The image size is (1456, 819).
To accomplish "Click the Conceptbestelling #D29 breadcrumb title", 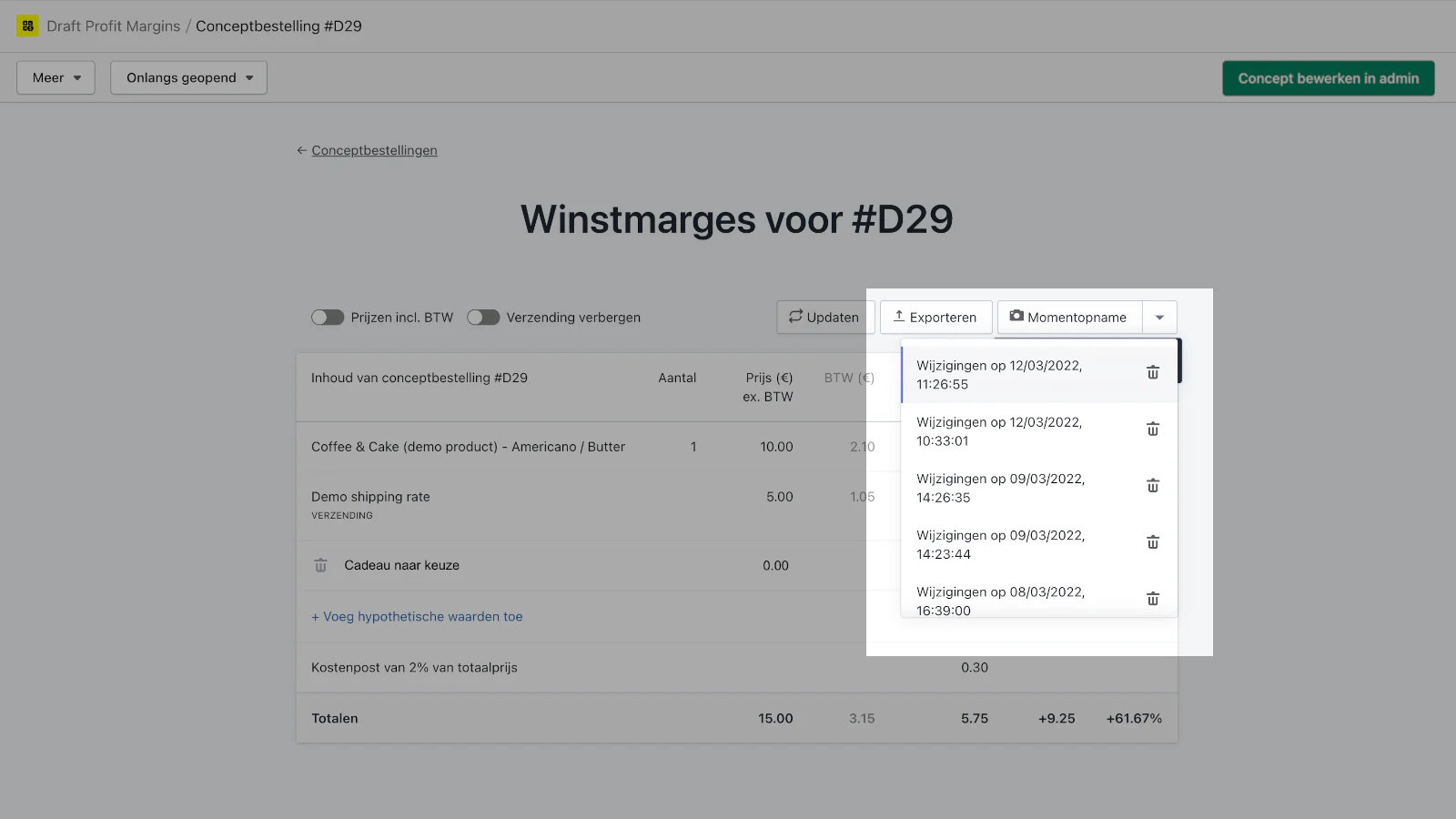I will pyautogui.click(x=278, y=25).
